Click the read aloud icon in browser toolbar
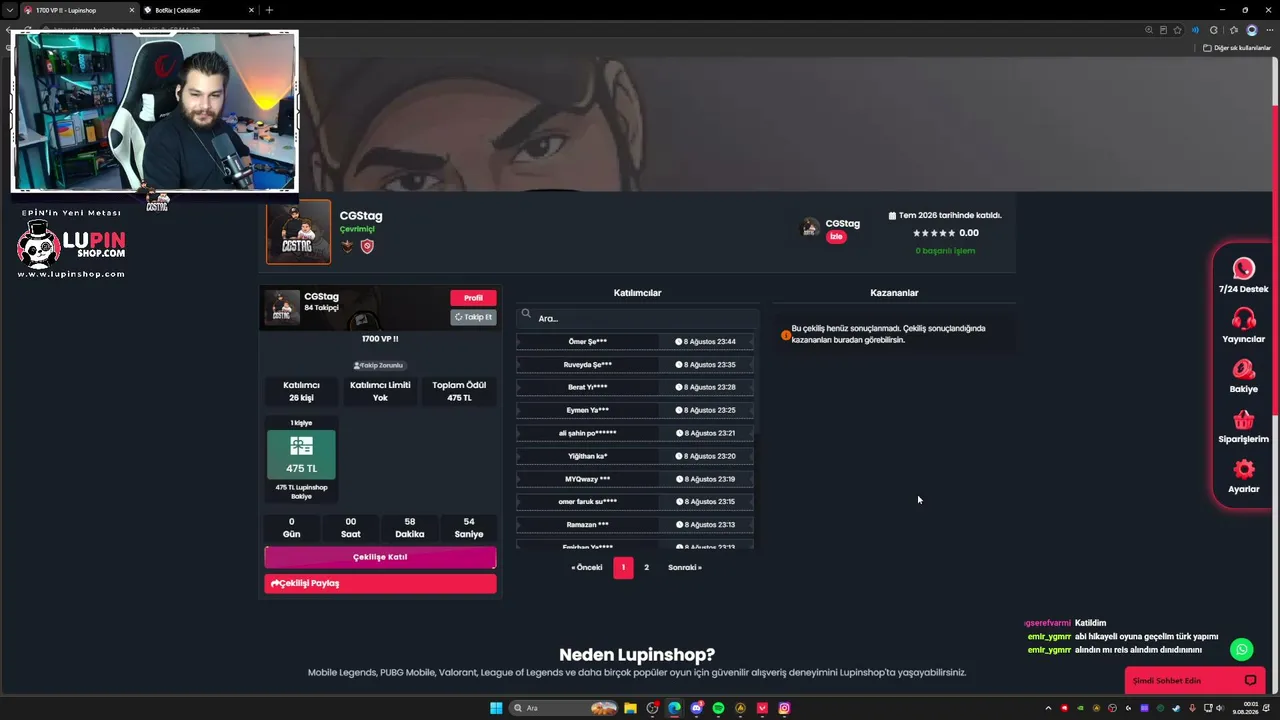This screenshot has height=720, width=1280. point(1195,30)
